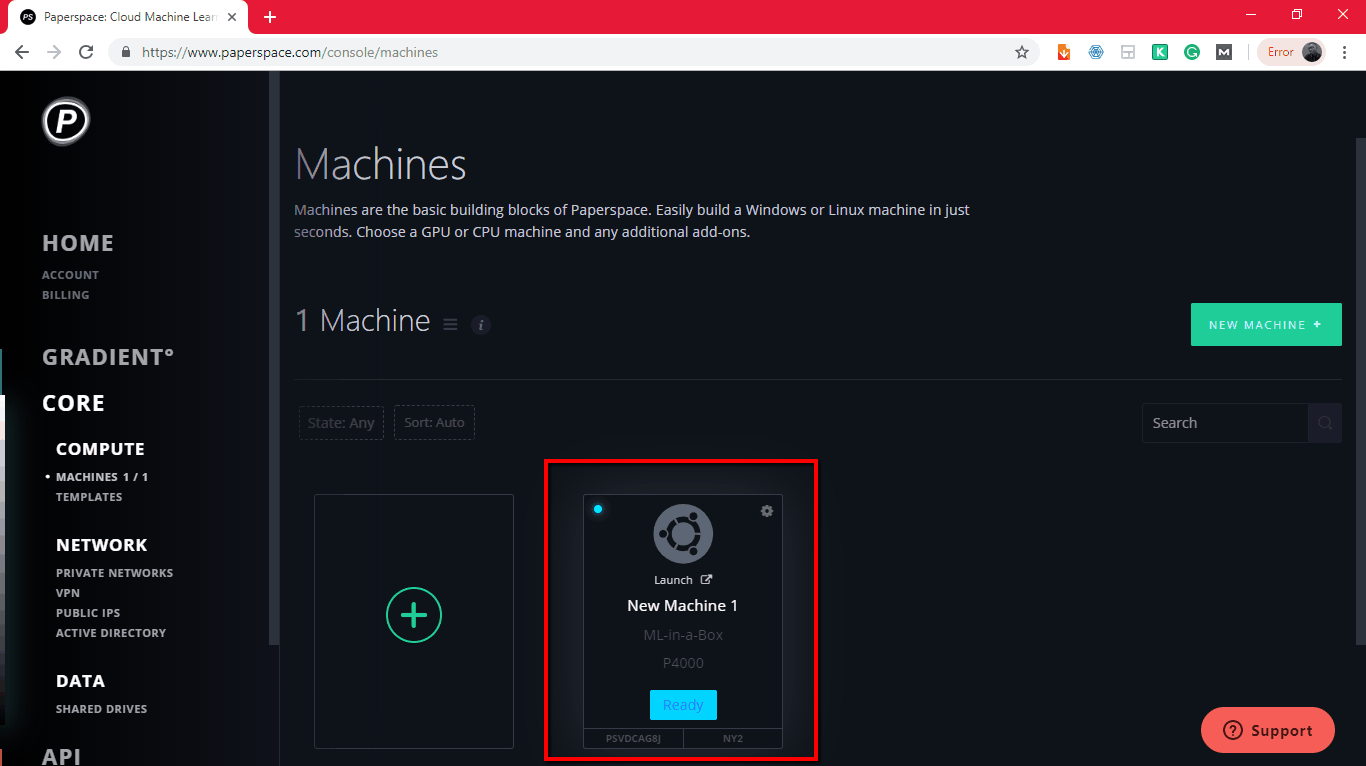
Task: Open the Sort: Auto dropdown
Action: (434, 422)
